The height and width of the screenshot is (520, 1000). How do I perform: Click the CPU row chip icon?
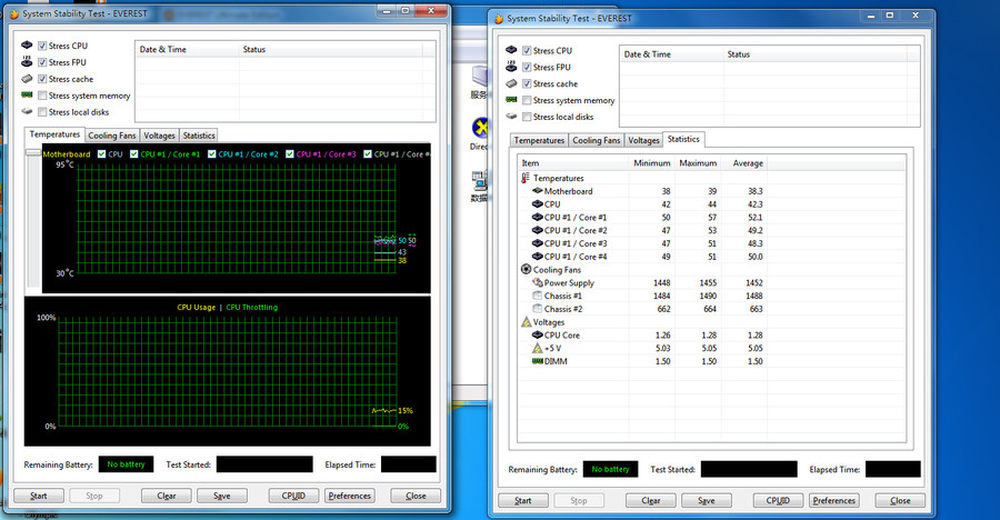(537, 204)
